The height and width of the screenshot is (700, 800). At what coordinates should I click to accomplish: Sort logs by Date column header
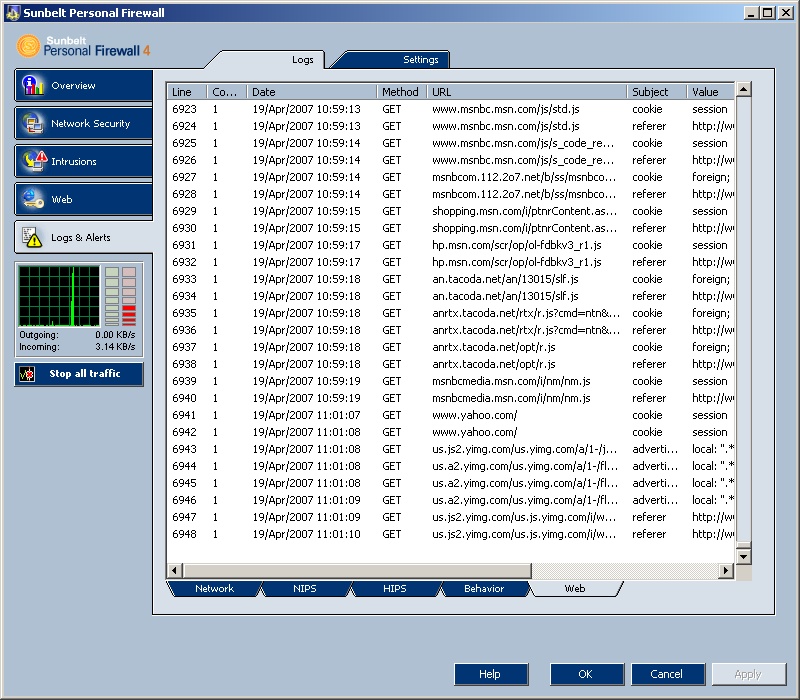311,92
